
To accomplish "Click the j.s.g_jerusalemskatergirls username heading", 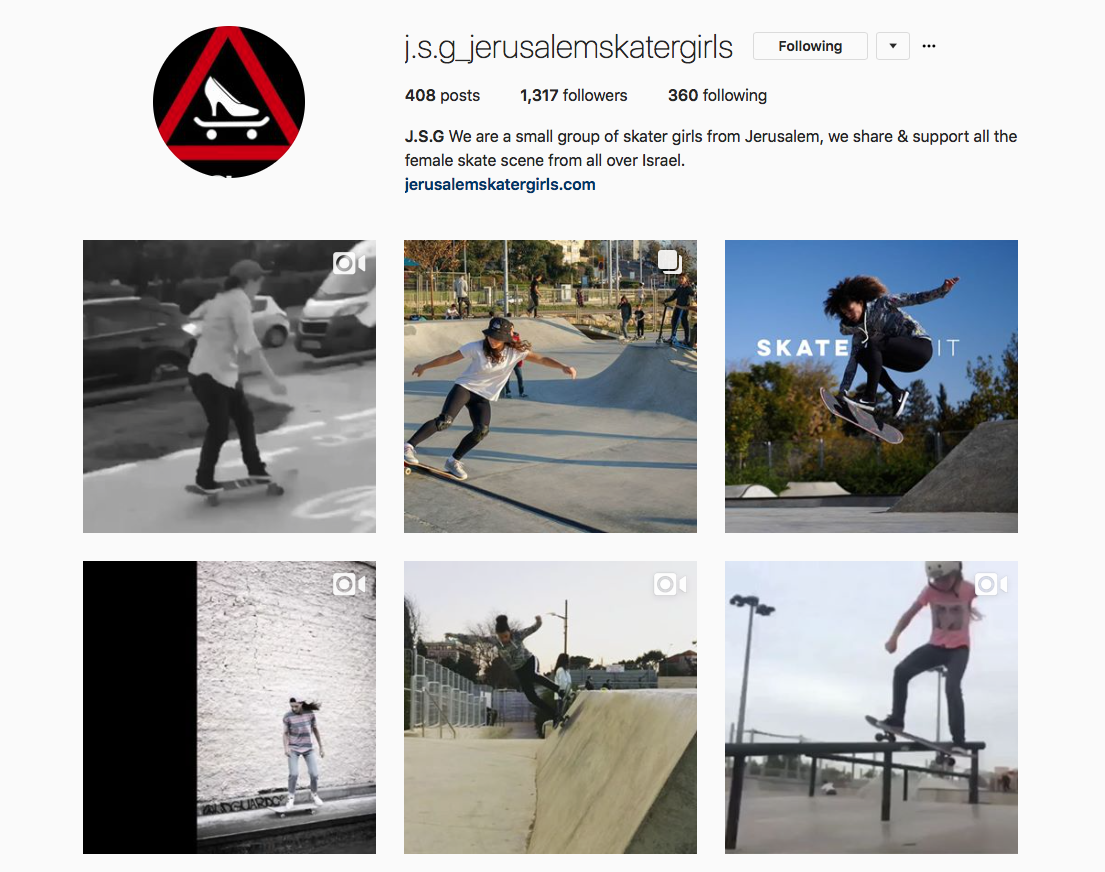I will (569, 47).
